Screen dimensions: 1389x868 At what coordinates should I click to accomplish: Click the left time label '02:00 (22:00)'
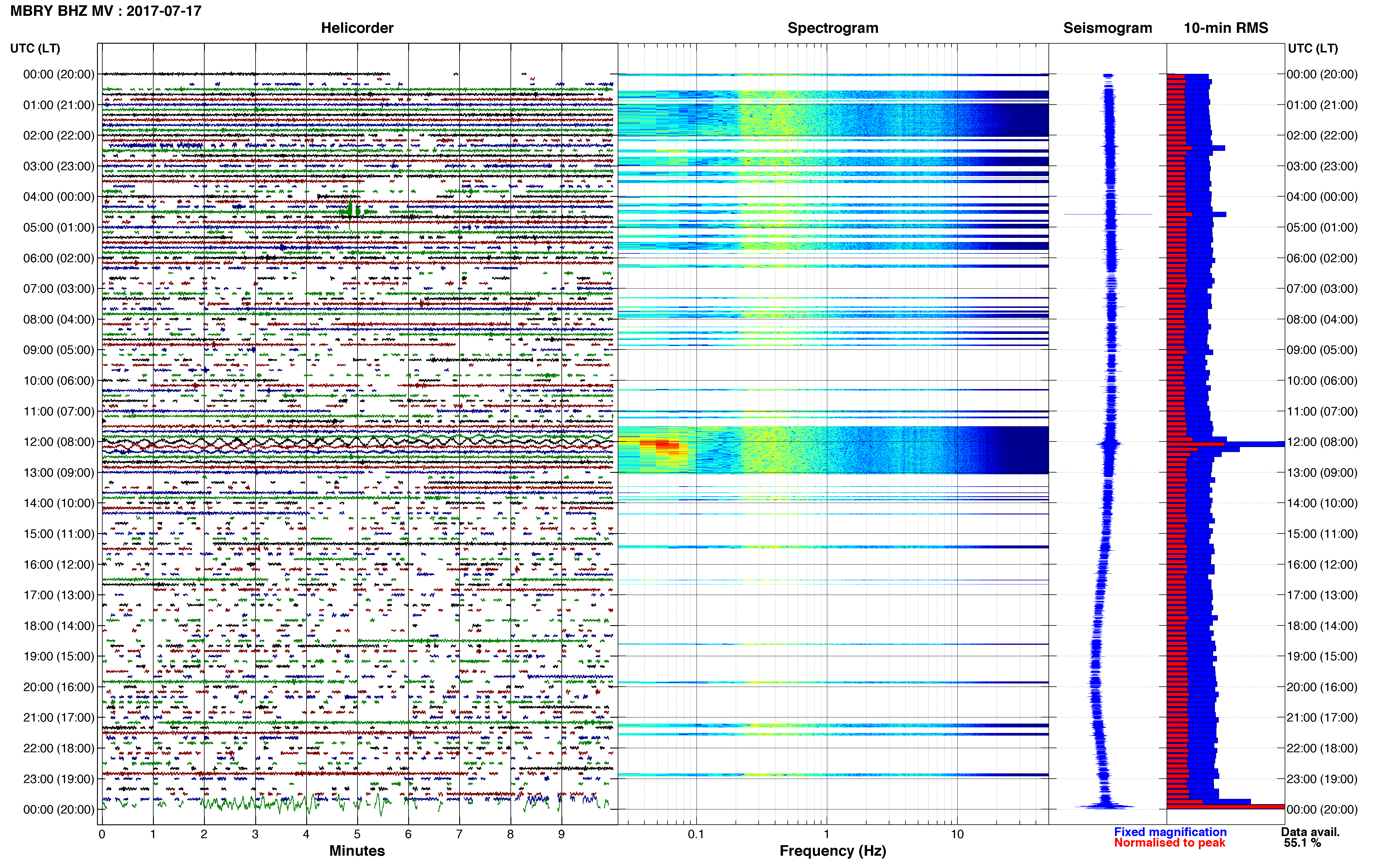tap(59, 135)
